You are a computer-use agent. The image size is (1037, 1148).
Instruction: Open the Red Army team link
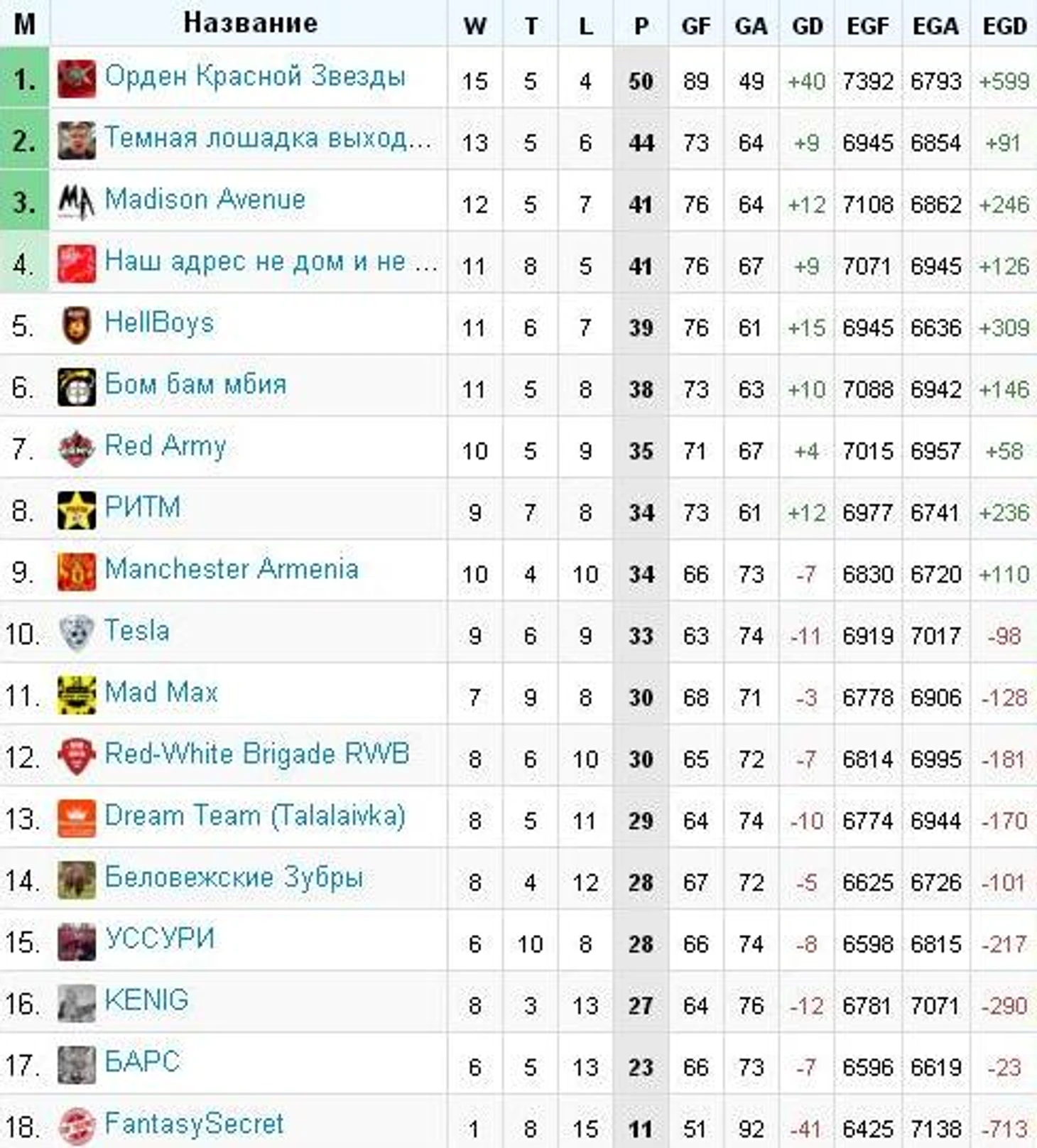click(x=165, y=447)
